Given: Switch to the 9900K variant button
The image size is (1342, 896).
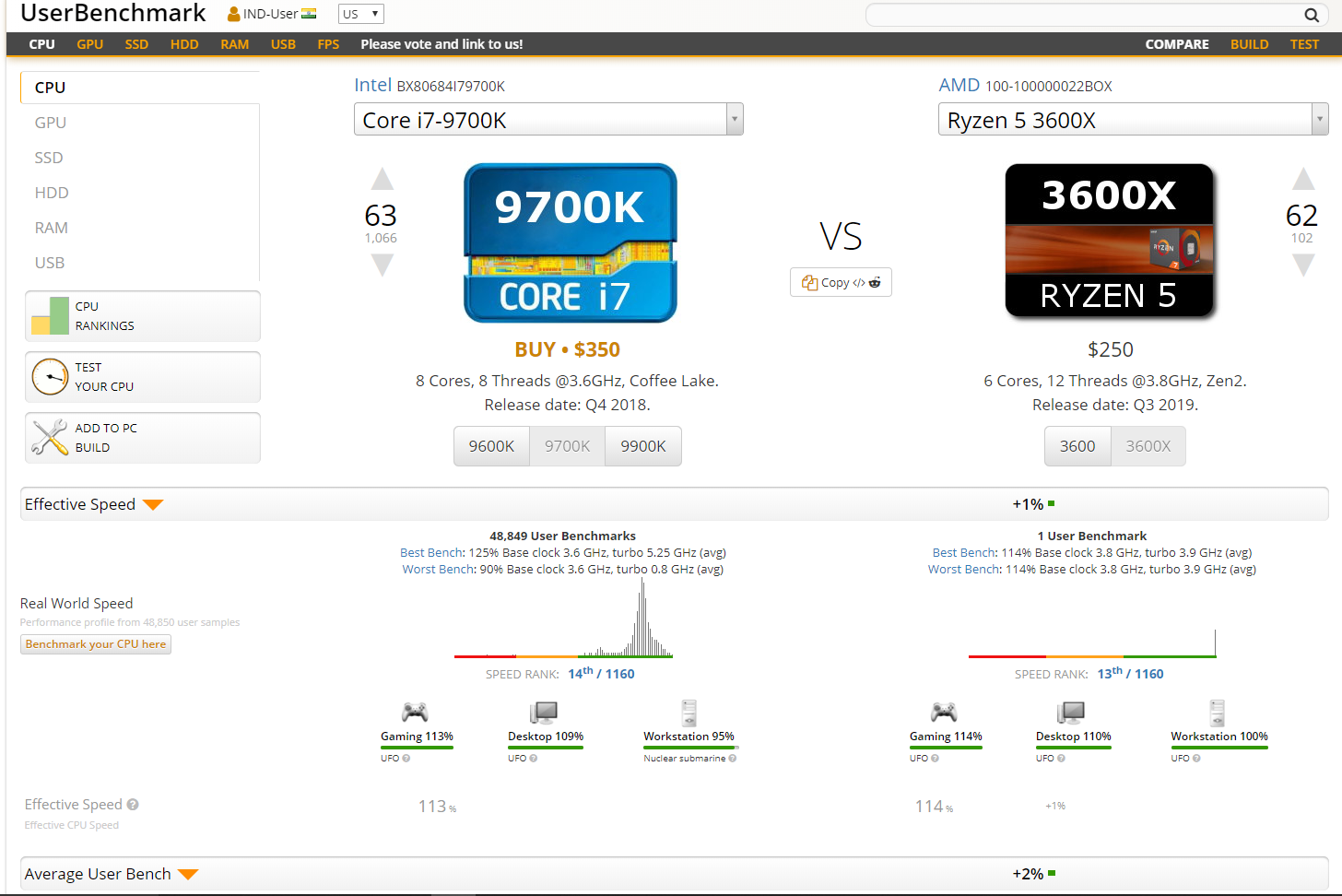Looking at the screenshot, I should [x=643, y=446].
